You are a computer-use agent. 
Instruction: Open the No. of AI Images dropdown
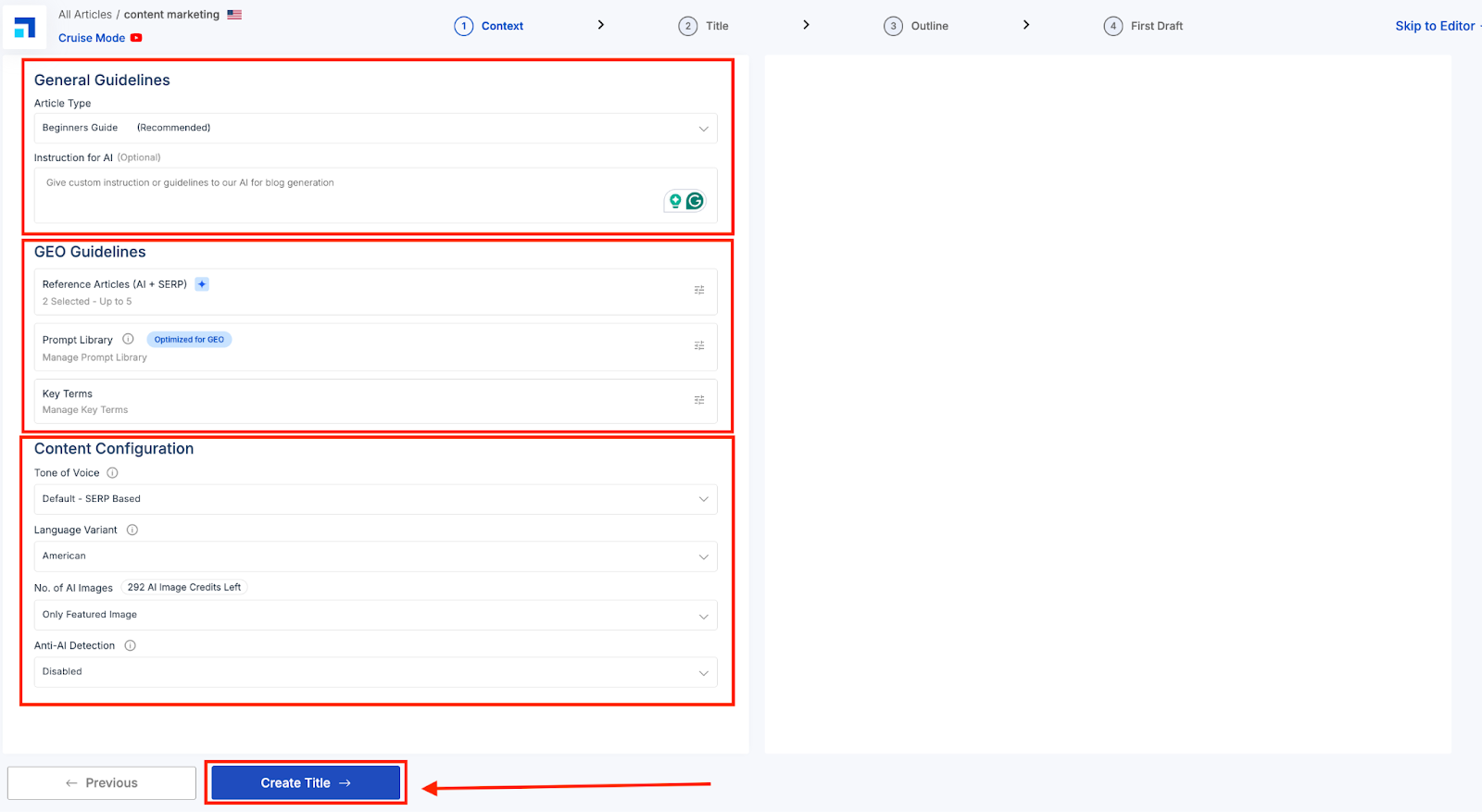376,615
